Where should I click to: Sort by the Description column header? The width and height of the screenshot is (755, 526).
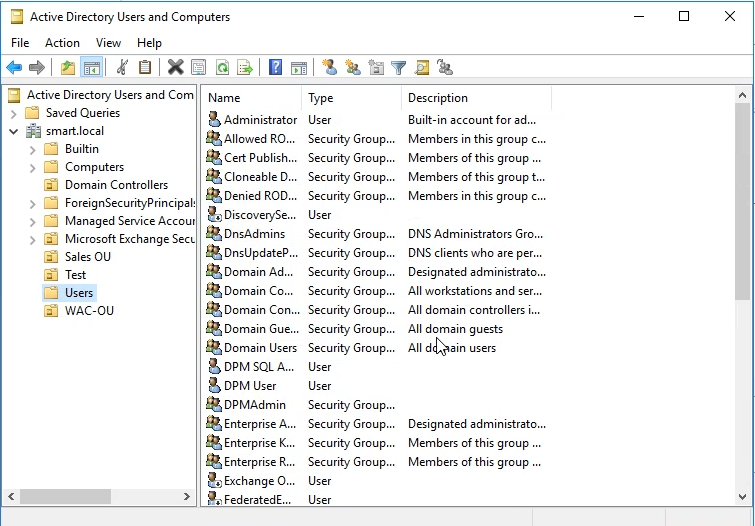click(x=476, y=98)
